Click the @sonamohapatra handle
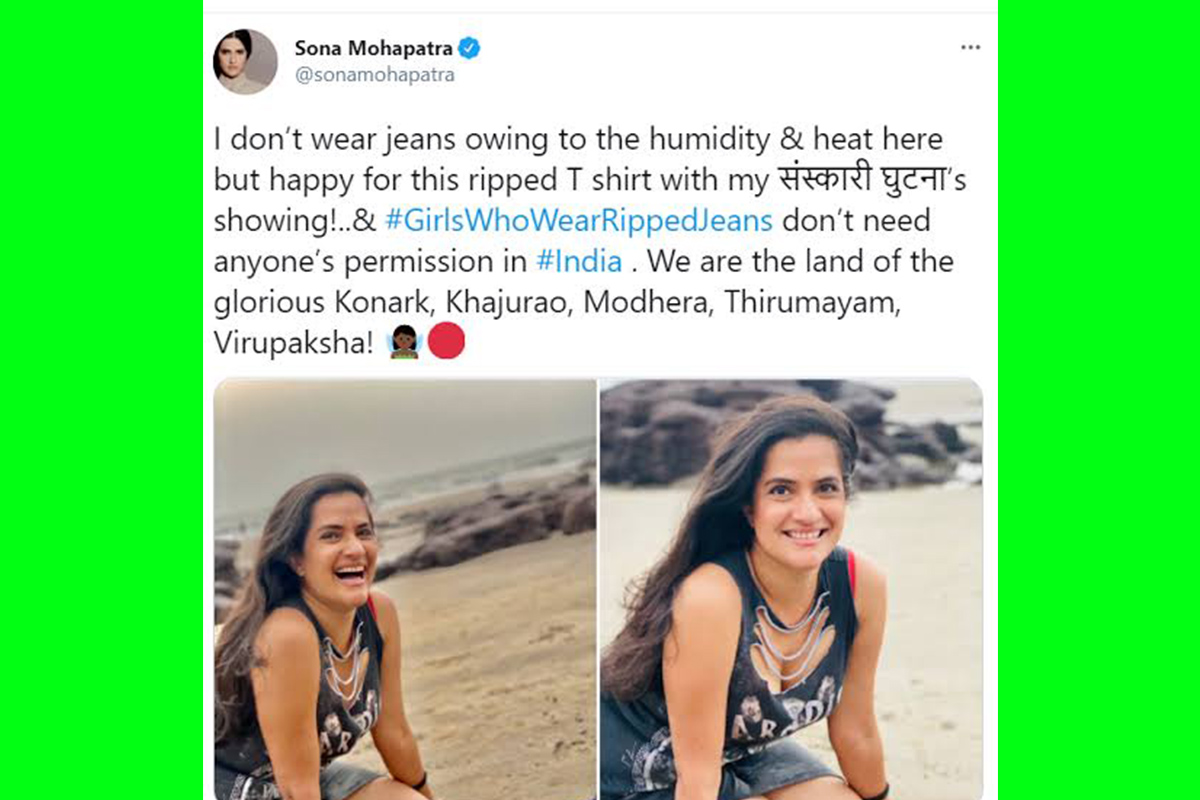 (374, 75)
